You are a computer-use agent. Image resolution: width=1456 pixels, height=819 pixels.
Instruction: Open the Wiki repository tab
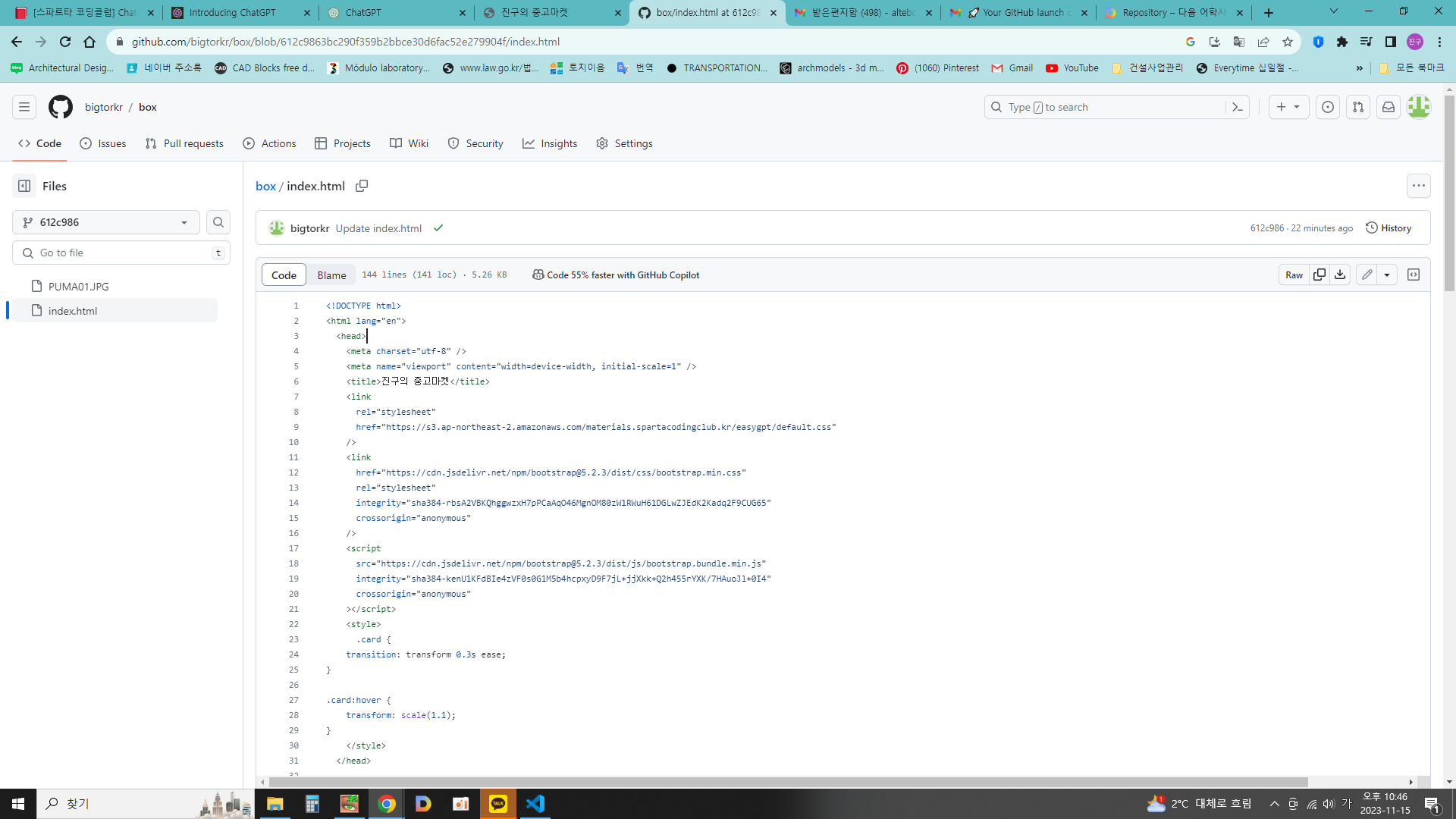click(409, 143)
